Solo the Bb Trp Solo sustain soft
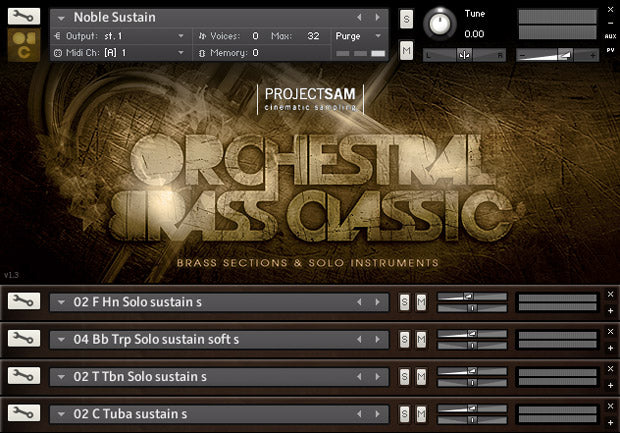 click(x=404, y=340)
